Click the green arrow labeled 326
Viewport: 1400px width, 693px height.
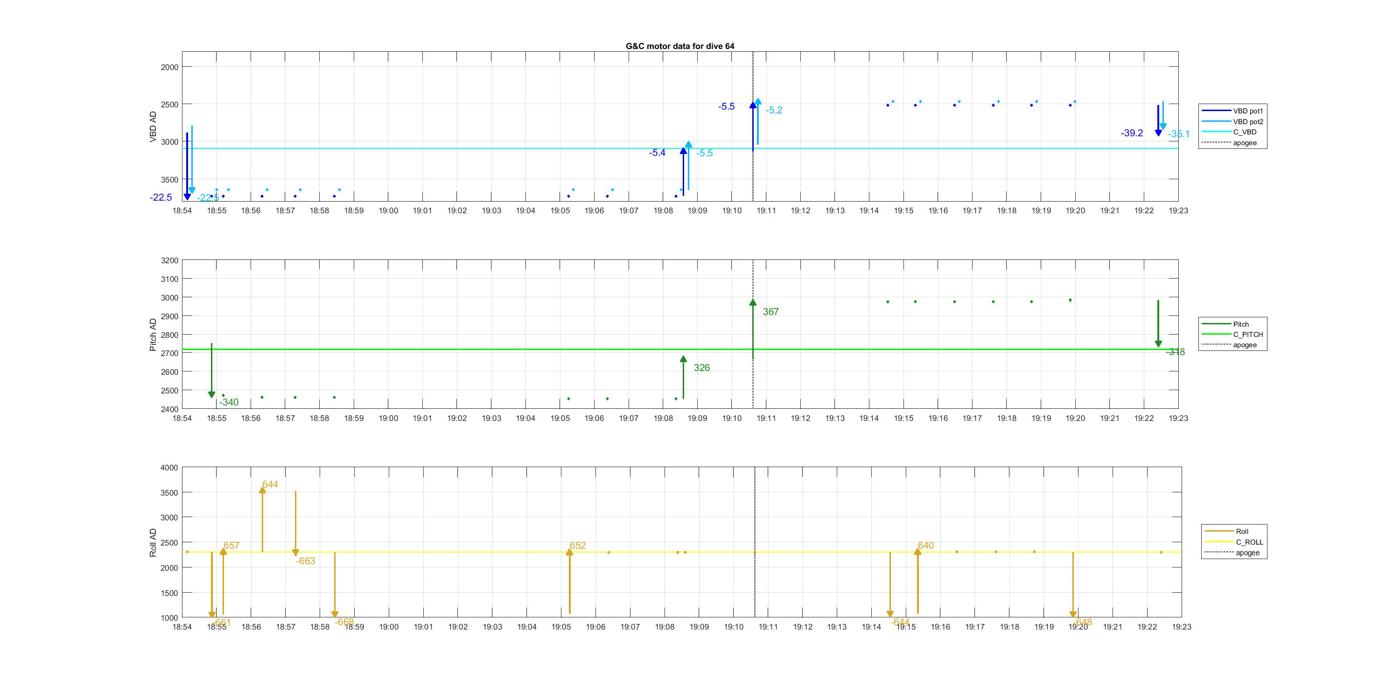tap(683, 377)
